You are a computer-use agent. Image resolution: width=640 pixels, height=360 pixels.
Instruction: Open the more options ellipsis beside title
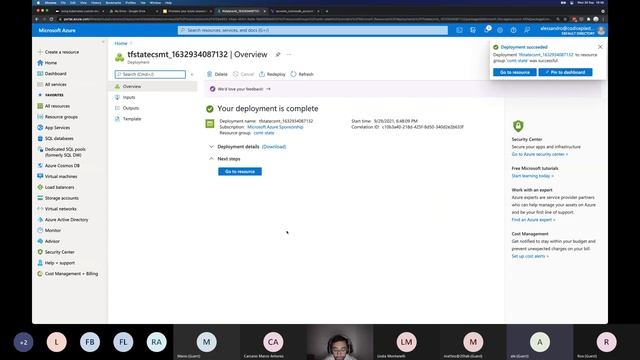point(289,54)
